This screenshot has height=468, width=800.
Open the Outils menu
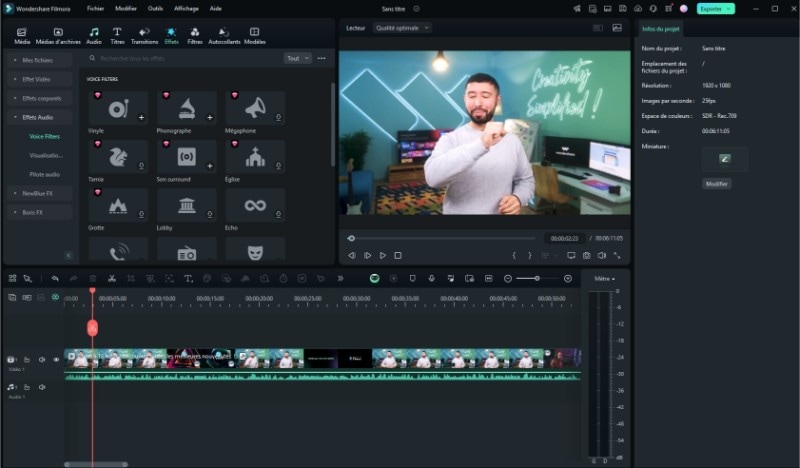click(x=155, y=9)
